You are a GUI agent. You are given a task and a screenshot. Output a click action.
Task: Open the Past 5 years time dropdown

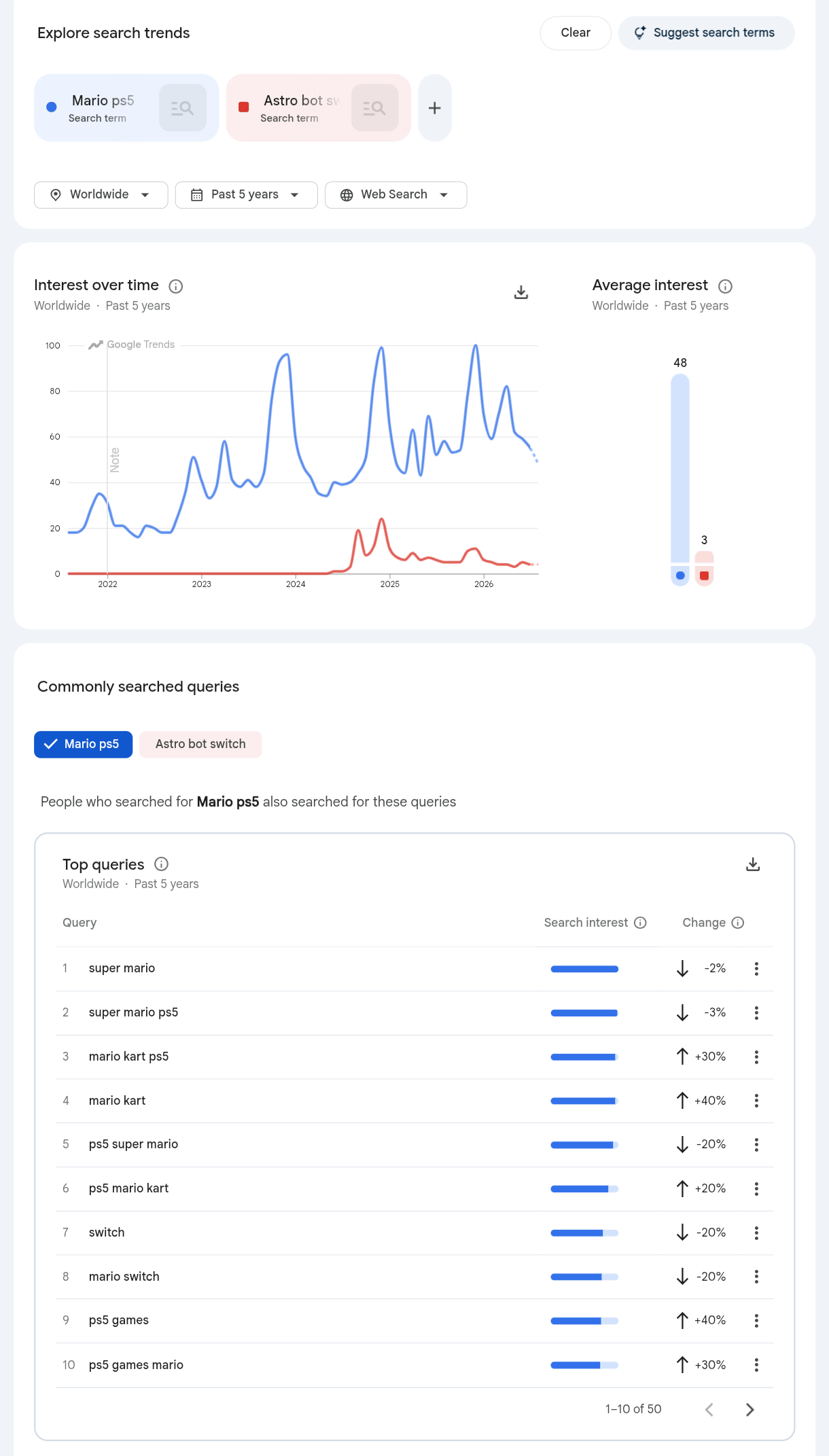click(x=246, y=195)
